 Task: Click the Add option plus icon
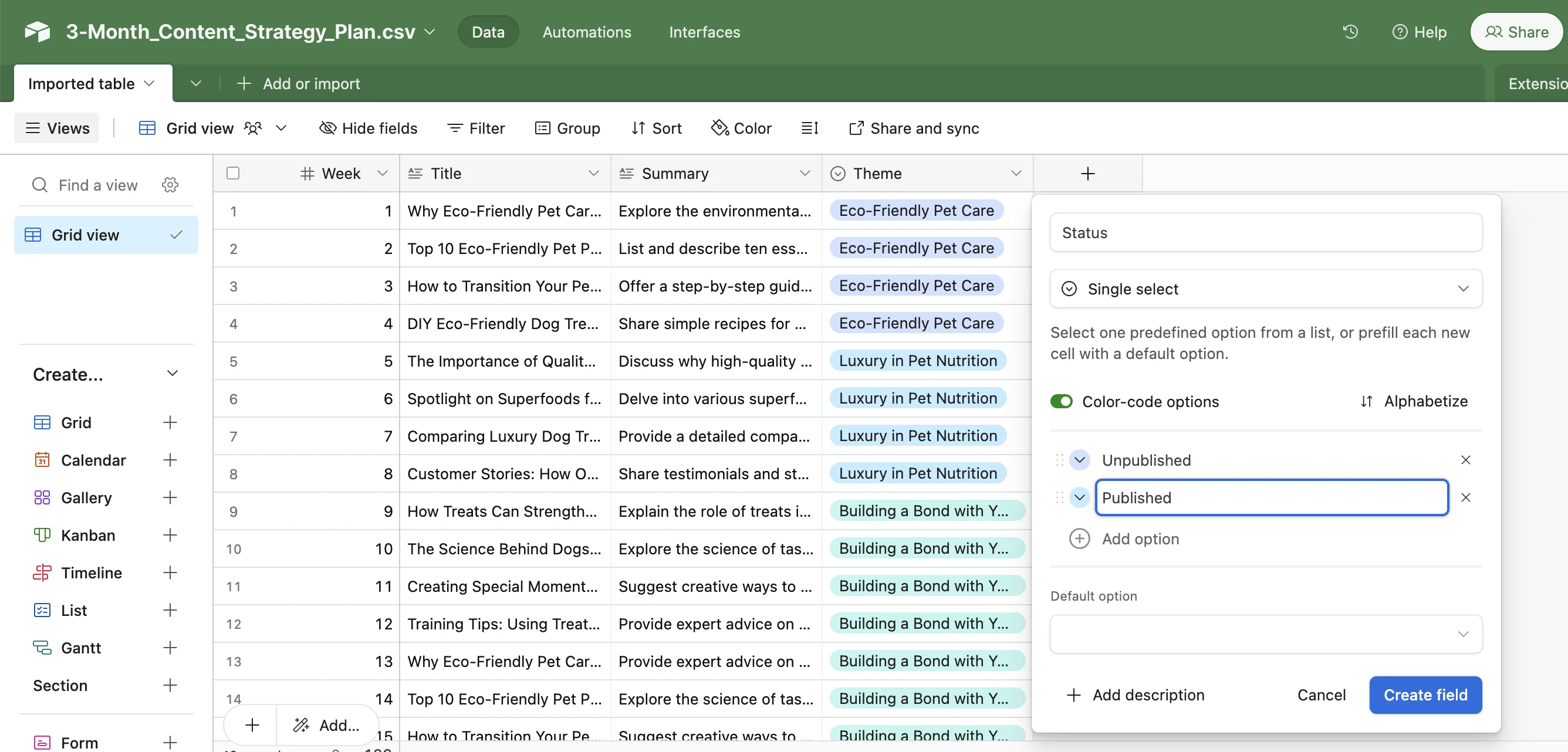coord(1079,538)
